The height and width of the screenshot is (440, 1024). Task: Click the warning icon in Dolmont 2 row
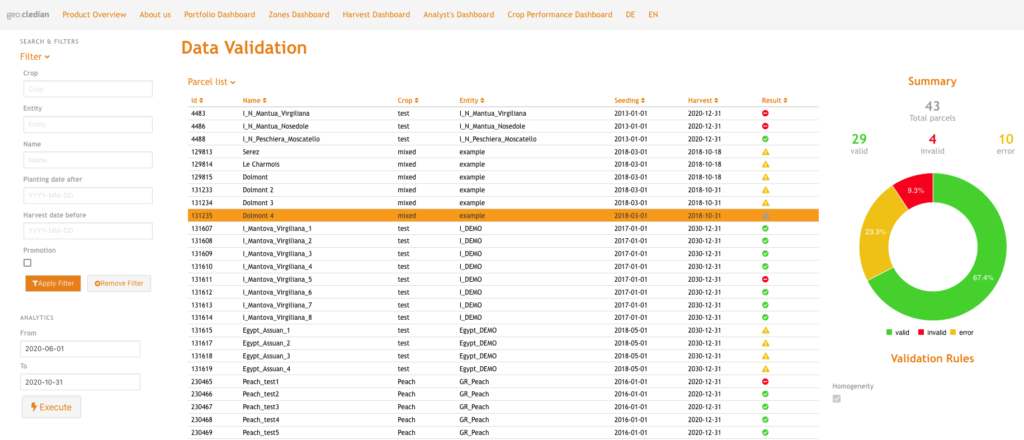pyautogui.click(x=765, y=190)
